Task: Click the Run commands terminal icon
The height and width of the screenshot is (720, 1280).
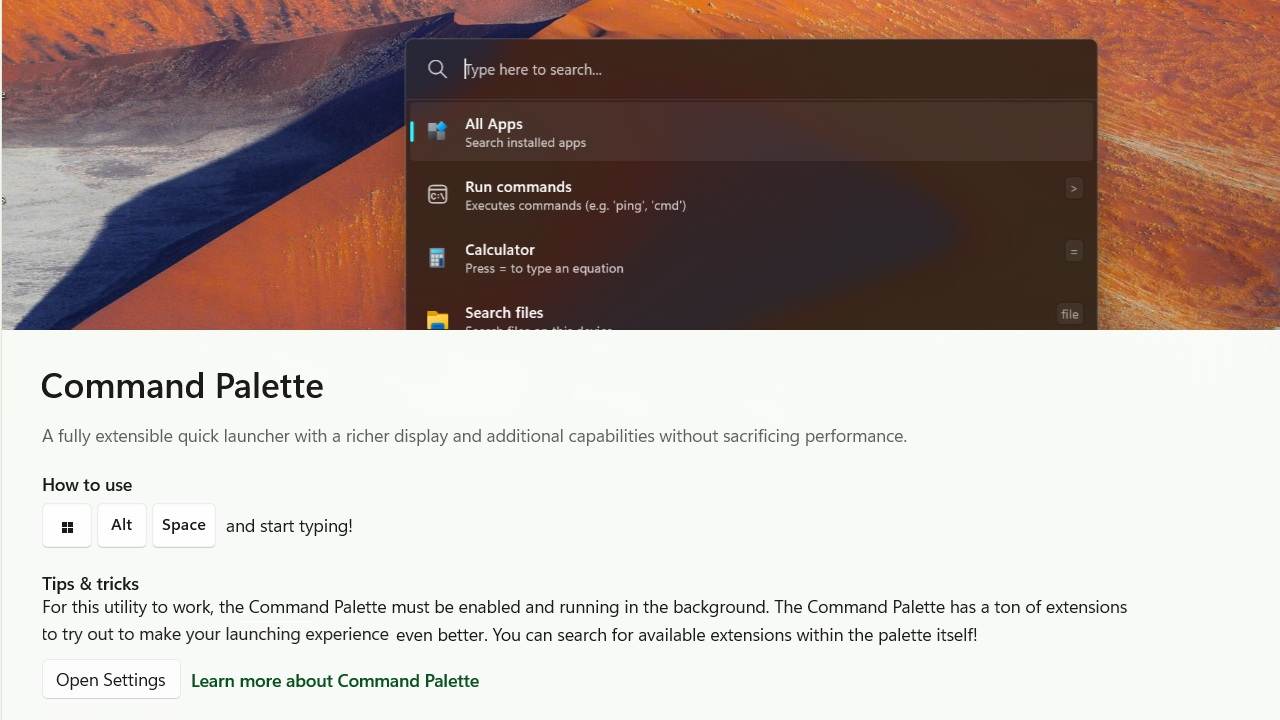Action: [x=437, y=194]
